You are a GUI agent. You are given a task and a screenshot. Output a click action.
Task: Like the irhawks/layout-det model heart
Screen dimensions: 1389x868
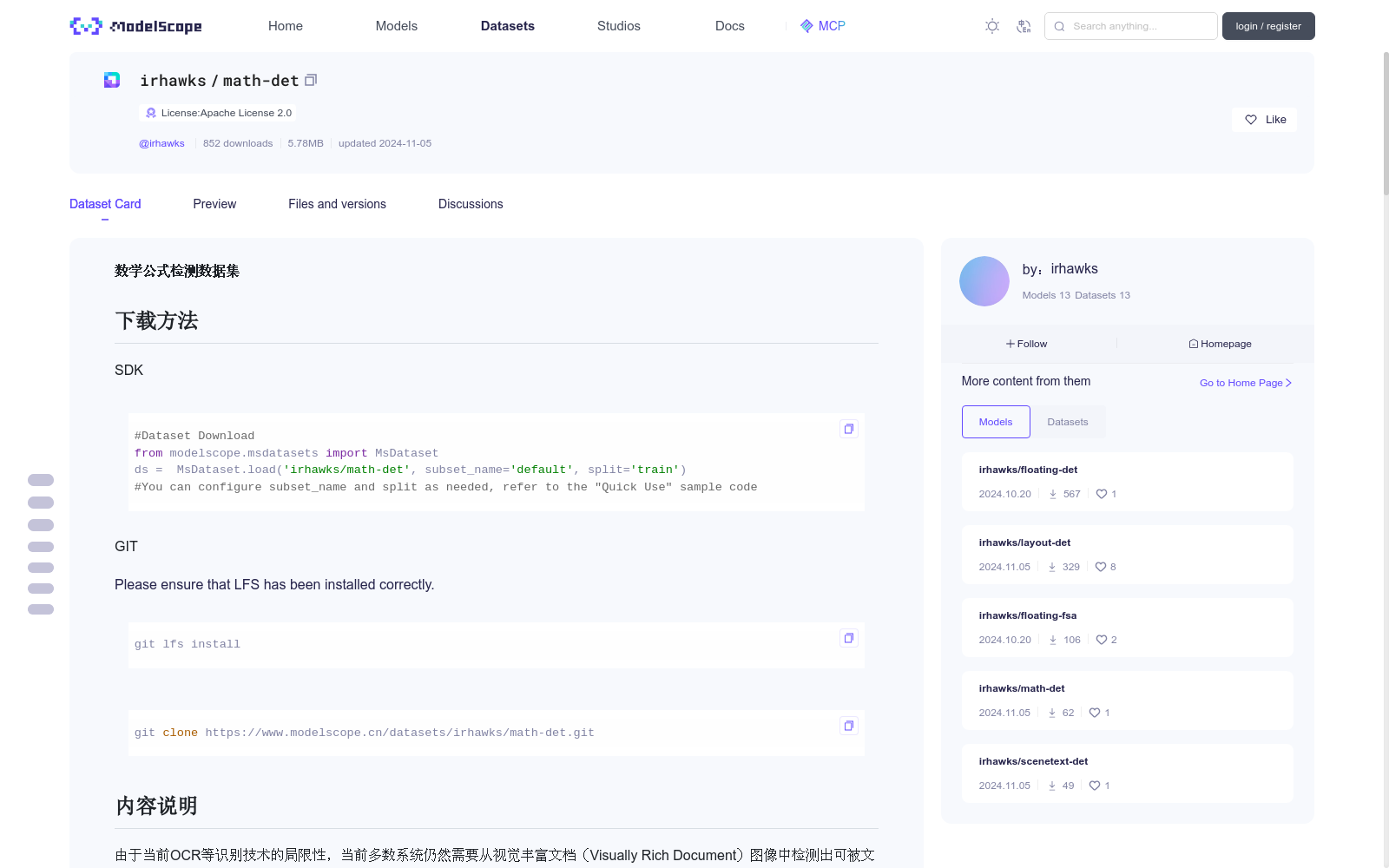1101,567
